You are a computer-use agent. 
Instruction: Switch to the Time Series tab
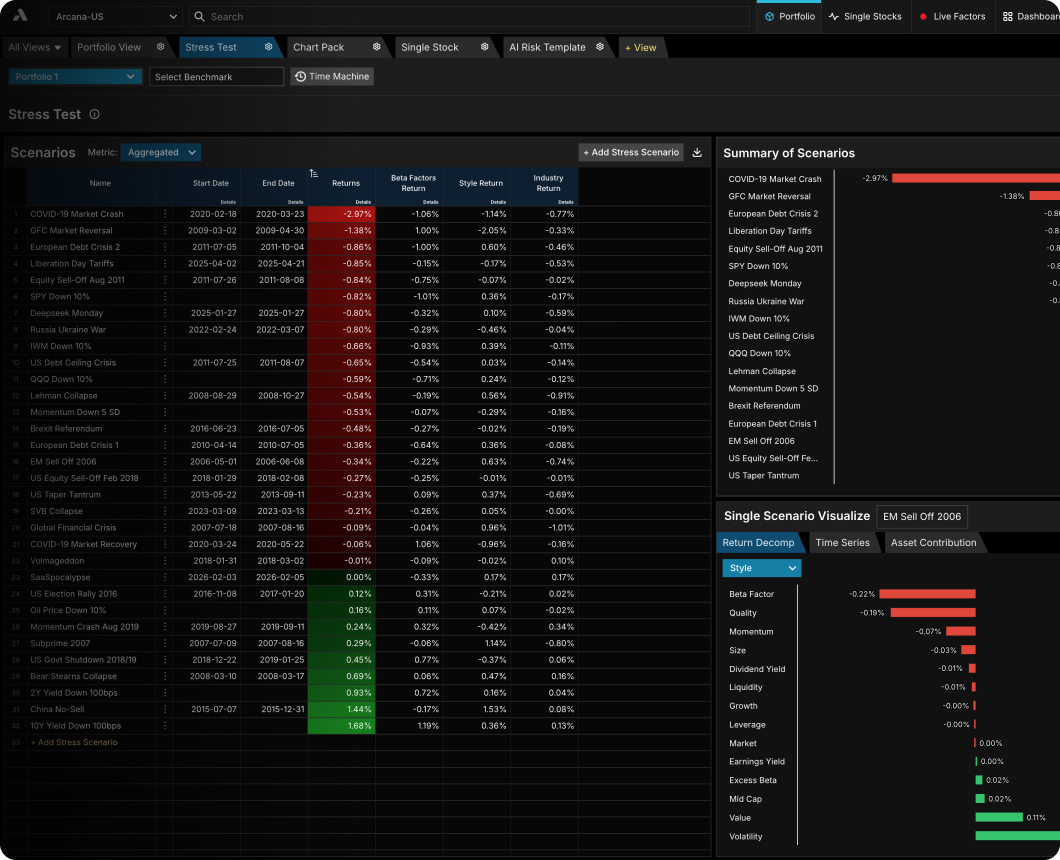[842, 542]
